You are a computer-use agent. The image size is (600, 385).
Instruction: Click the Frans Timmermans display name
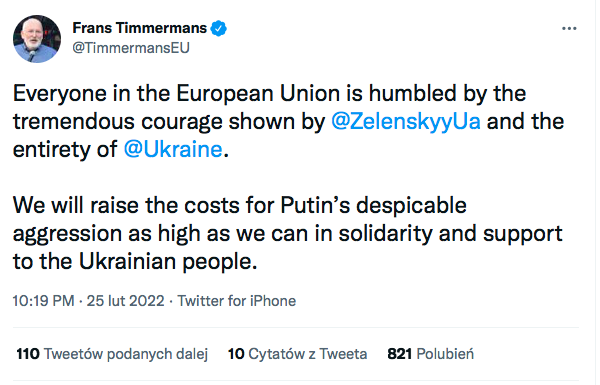click(140, 28)
